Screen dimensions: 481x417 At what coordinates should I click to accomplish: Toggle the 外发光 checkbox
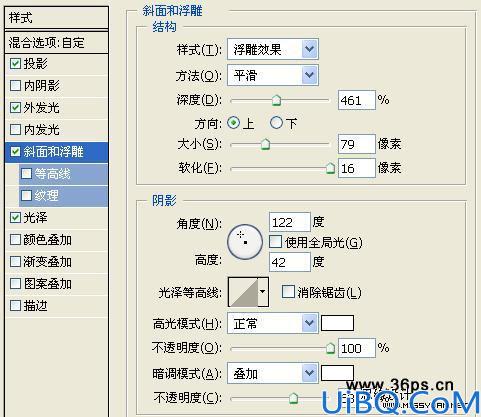(x=15, y=108)
